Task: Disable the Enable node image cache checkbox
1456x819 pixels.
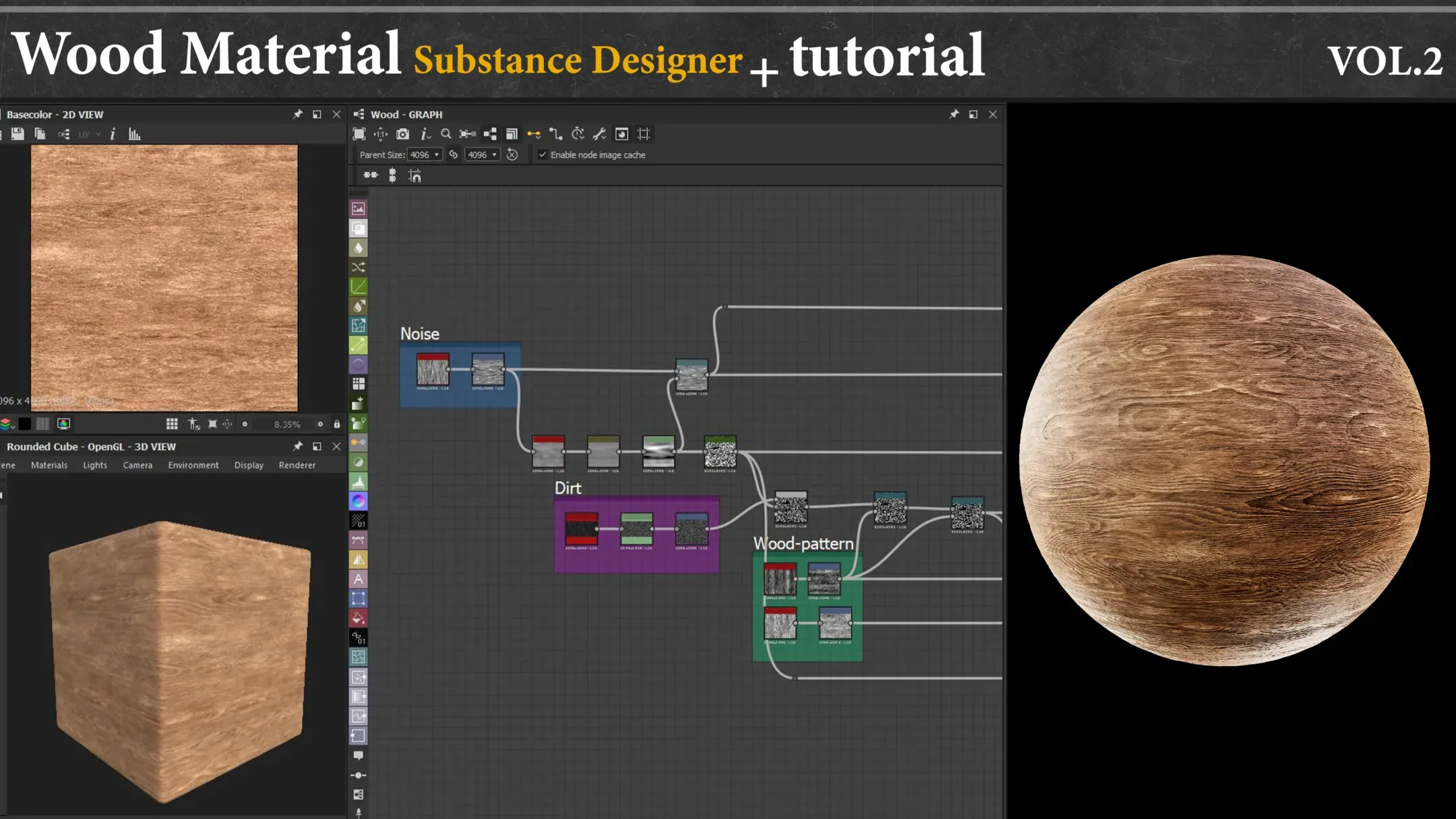Action: click(543, 154)
